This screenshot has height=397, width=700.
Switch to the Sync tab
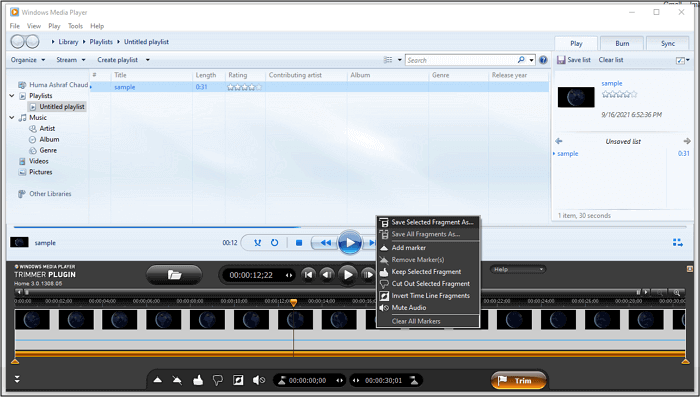click(667, 43)
